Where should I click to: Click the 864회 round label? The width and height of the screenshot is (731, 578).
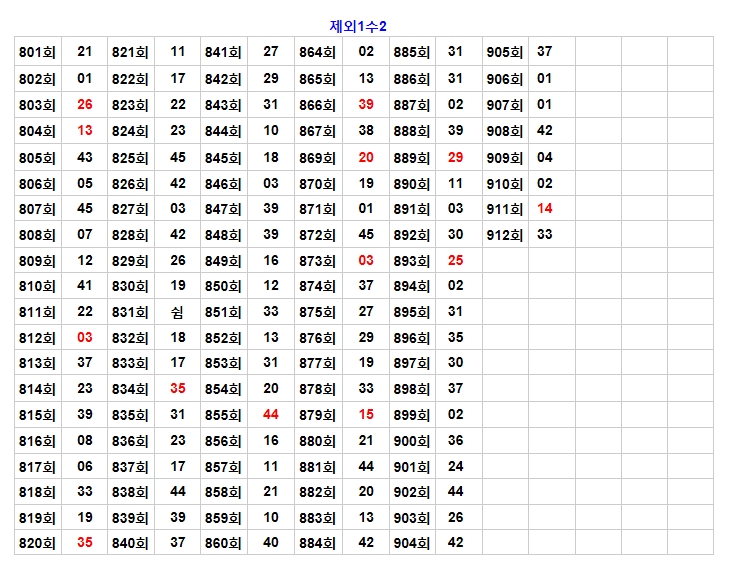click(x=318, y=52)
